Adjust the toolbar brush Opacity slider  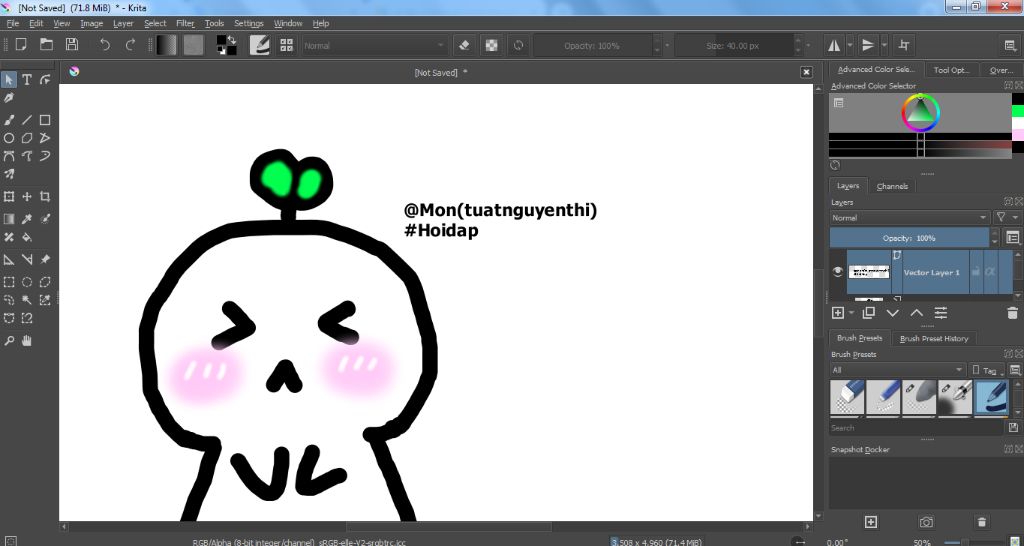pos(592,46)
